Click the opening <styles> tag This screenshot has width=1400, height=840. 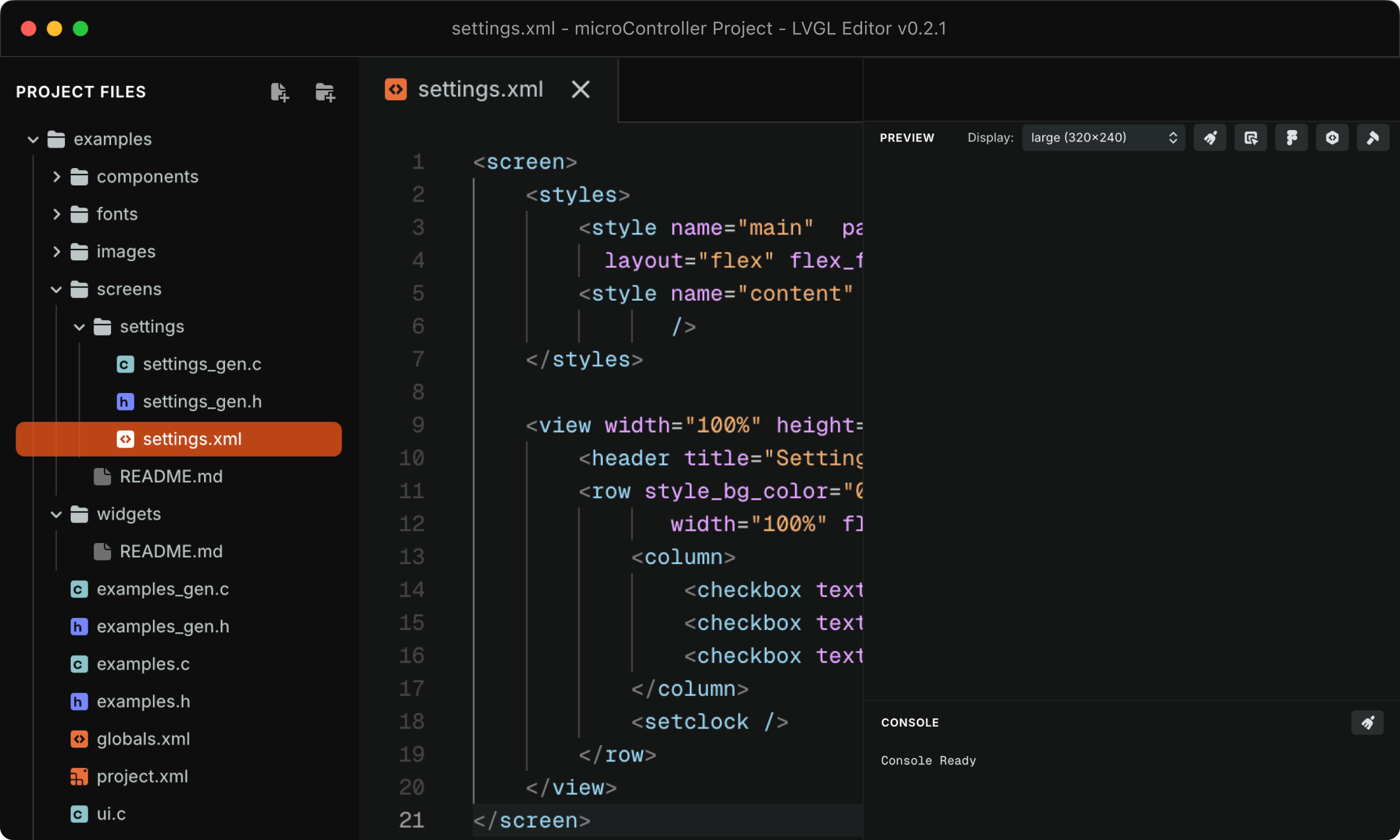coord(578,195)
